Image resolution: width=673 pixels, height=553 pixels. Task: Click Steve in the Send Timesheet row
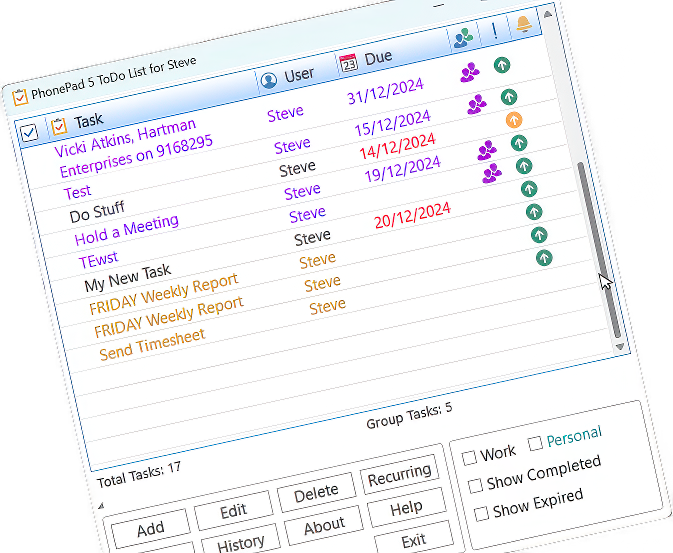pos(327,307)
